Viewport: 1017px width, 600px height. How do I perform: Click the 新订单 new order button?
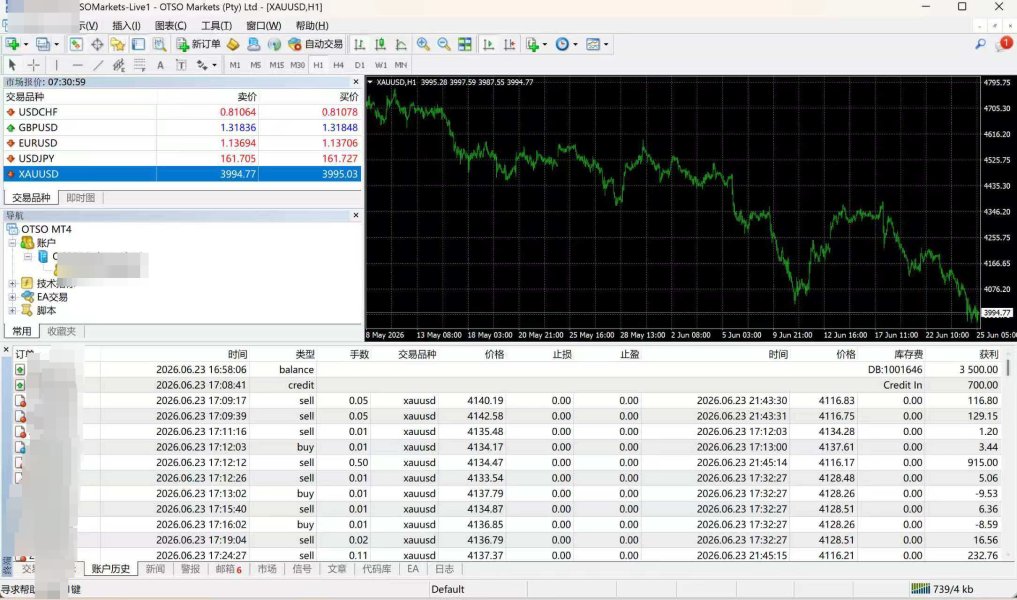[198, 44]
